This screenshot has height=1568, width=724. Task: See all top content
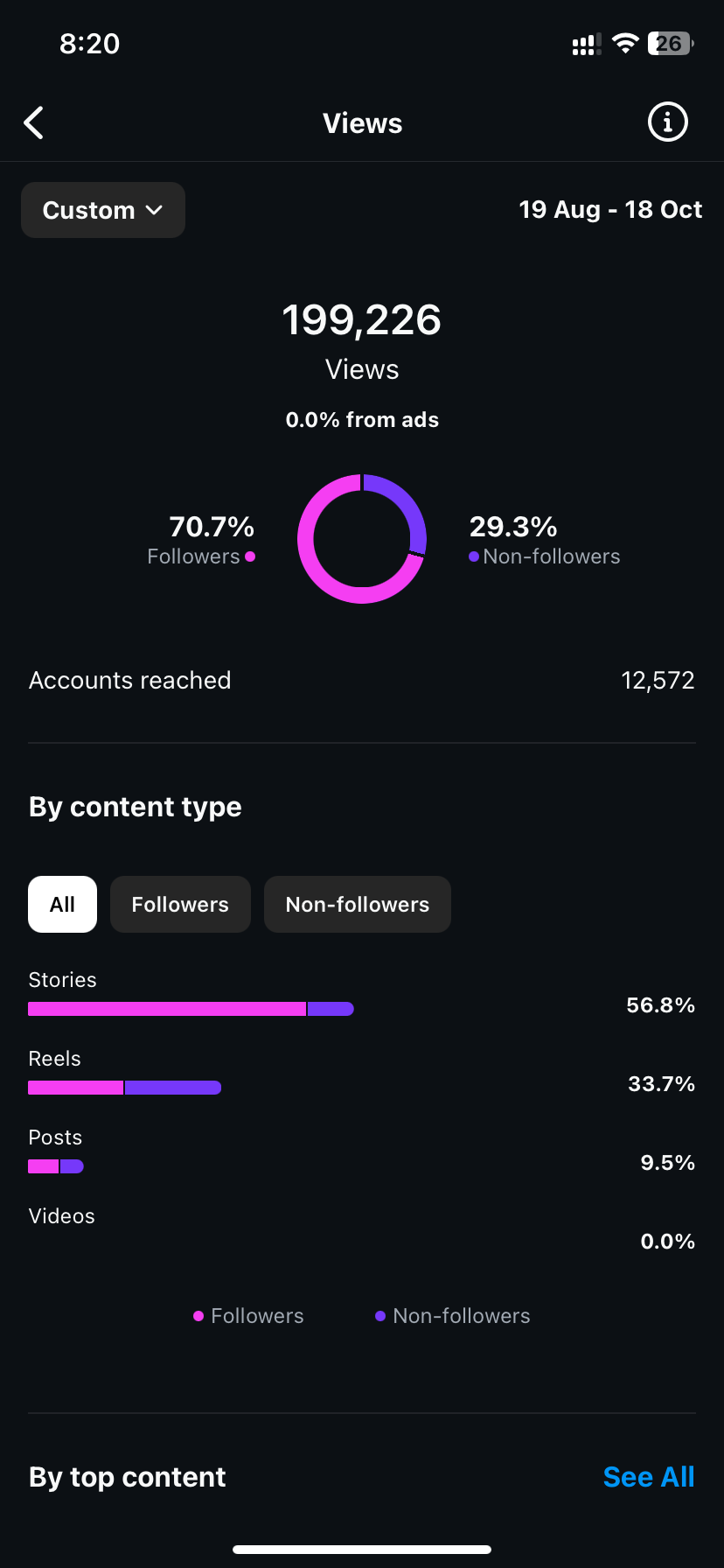point(648,1477)
